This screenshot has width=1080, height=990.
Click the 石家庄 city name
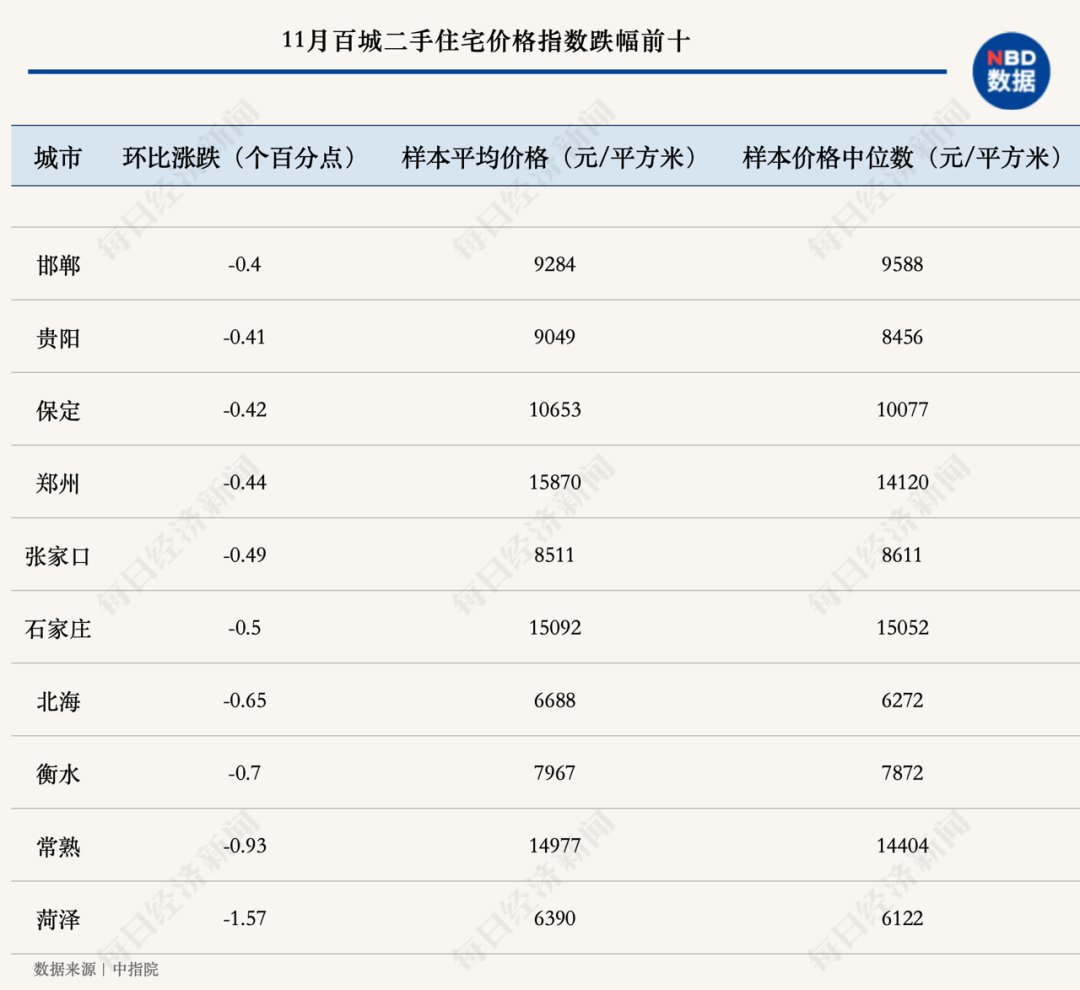pos(58,629)
